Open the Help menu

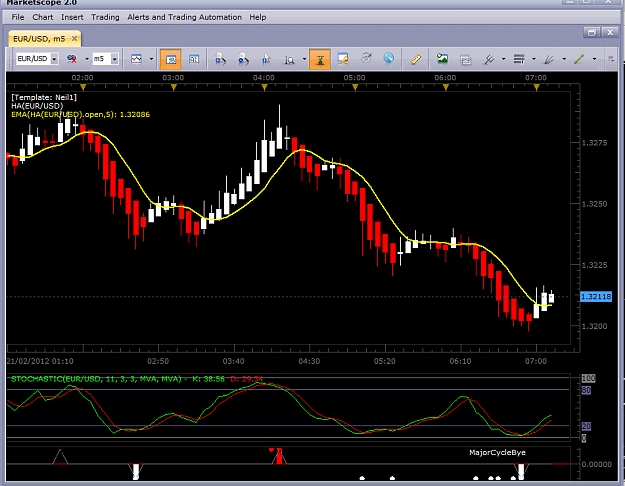[x=257, y=17]
